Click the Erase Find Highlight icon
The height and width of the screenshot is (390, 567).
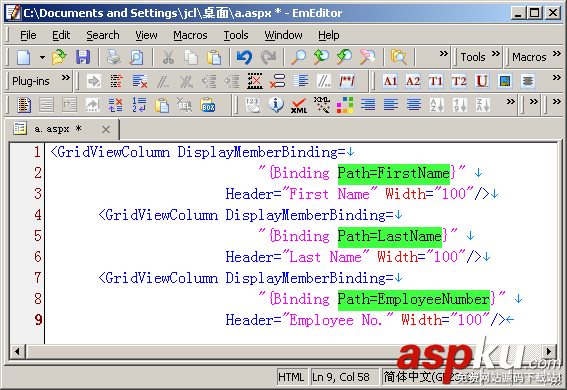(x=367, y=57)
